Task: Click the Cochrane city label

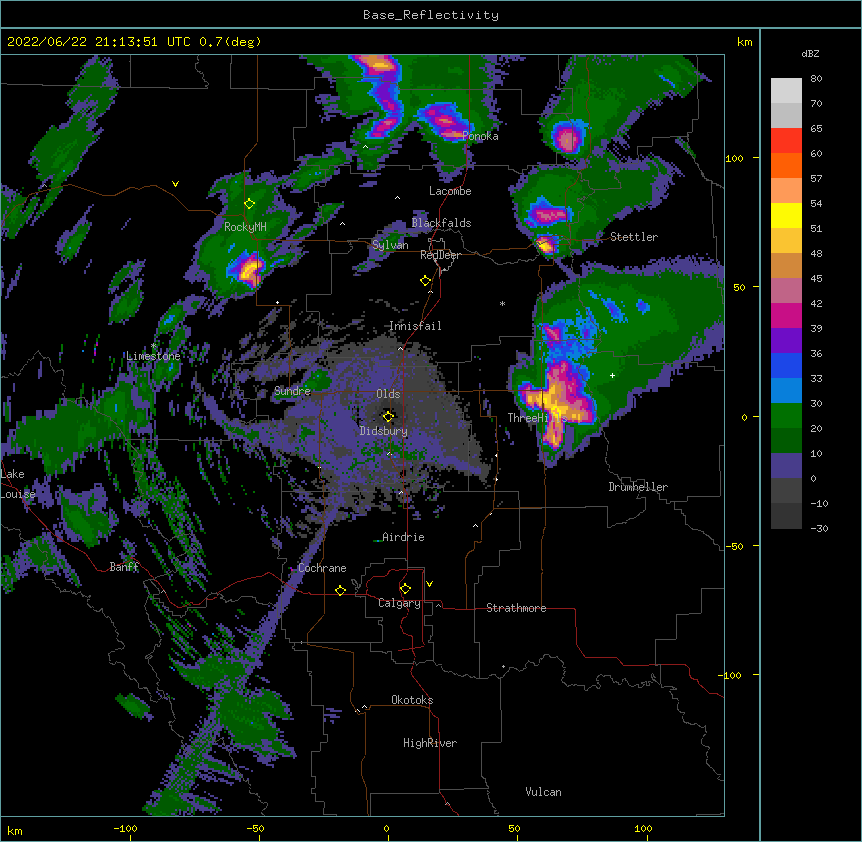Action: (x=322, y=568)
